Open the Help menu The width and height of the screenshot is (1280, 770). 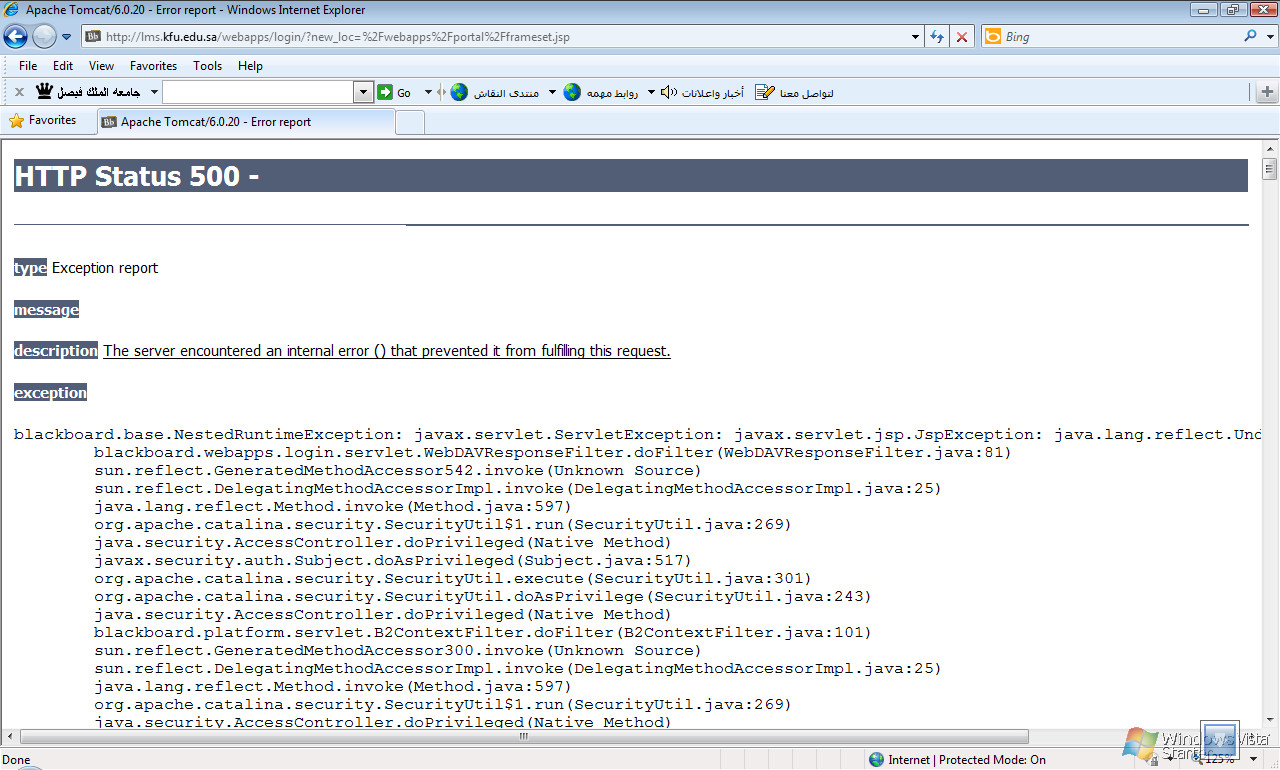pyautogui.click(x=250, y=66)
